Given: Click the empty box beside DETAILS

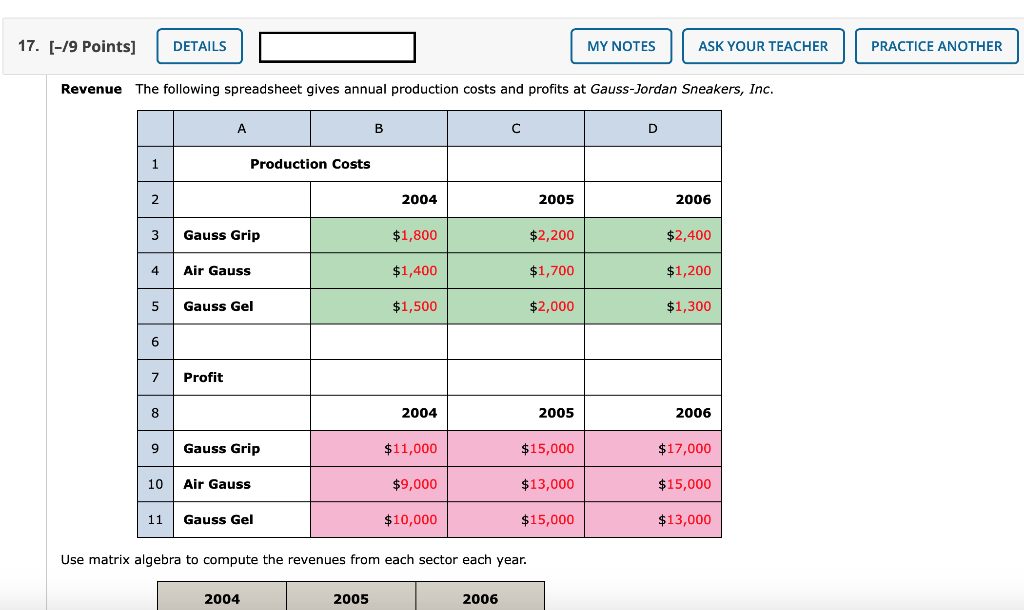Looking at the screenshot, I should (337, 47).
